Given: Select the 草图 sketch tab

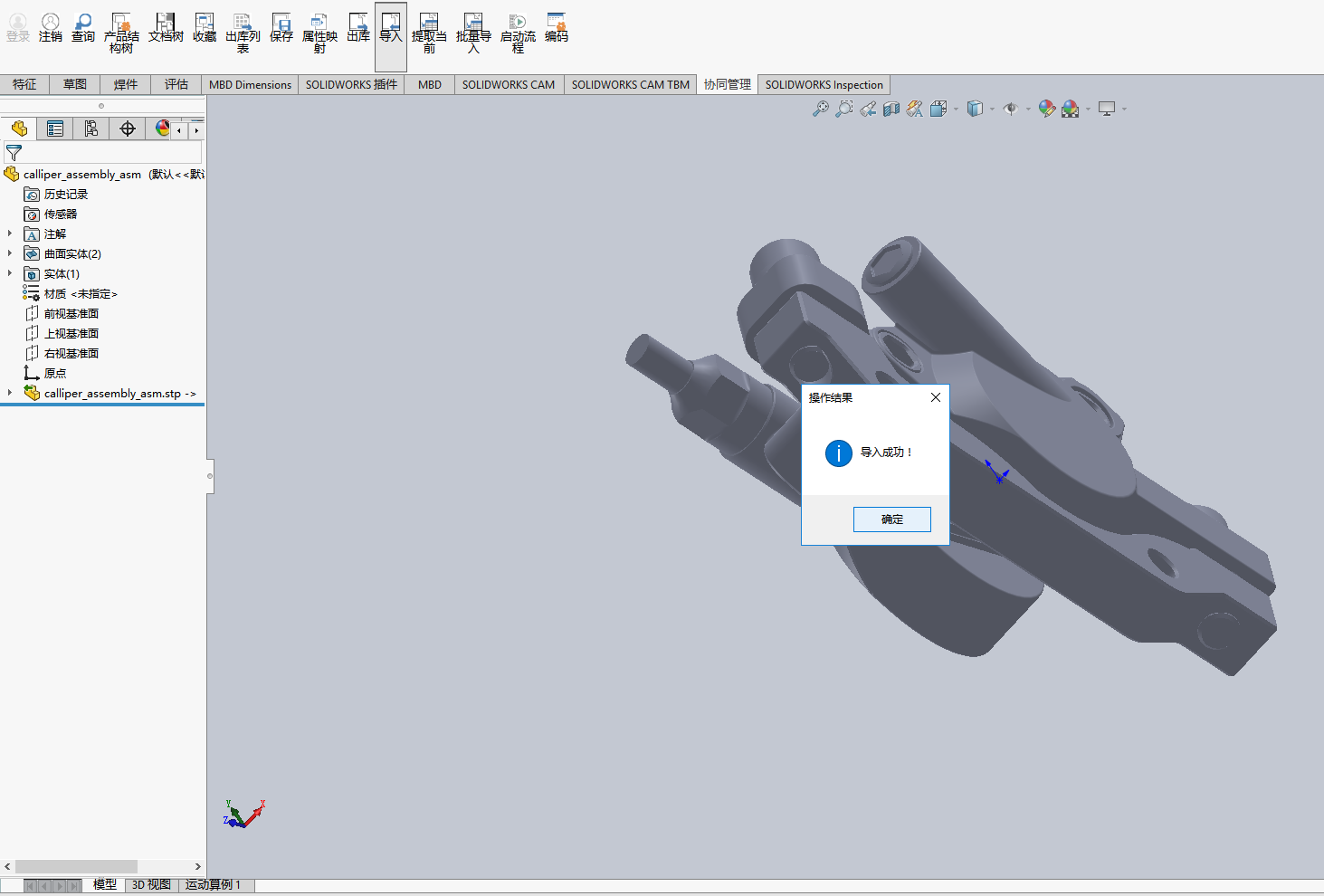Looking at the screenshot, I should click(x=75, y=84).
